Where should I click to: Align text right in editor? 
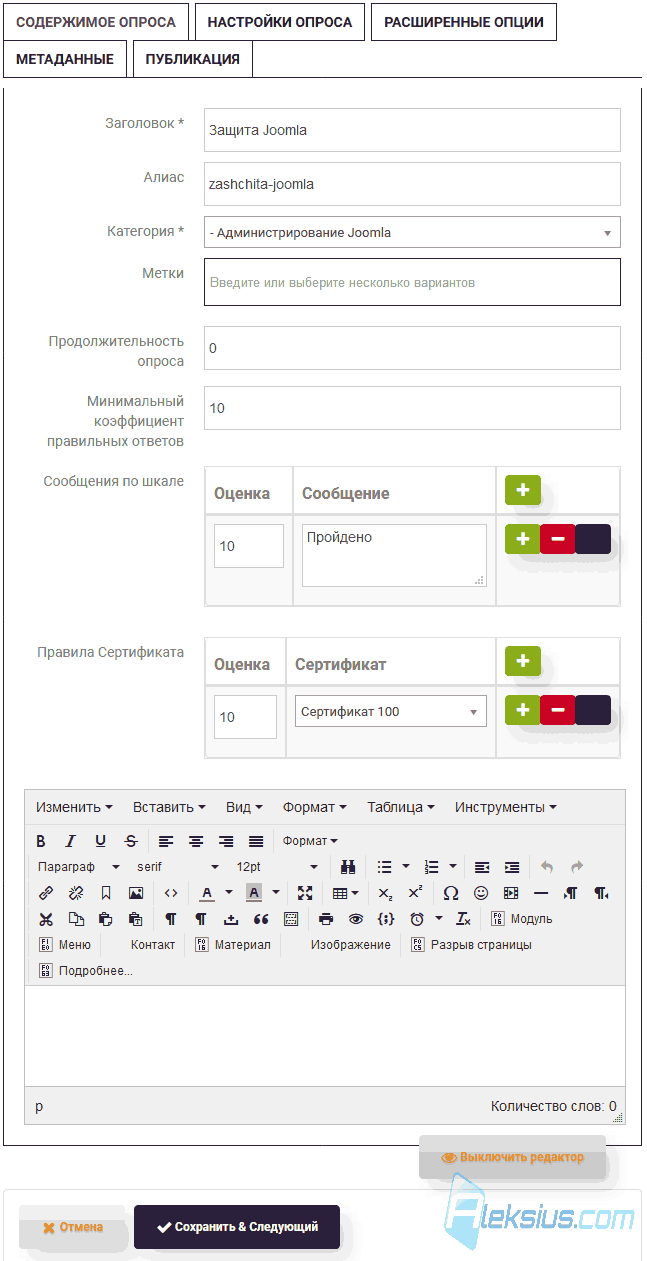pos(226,841)
